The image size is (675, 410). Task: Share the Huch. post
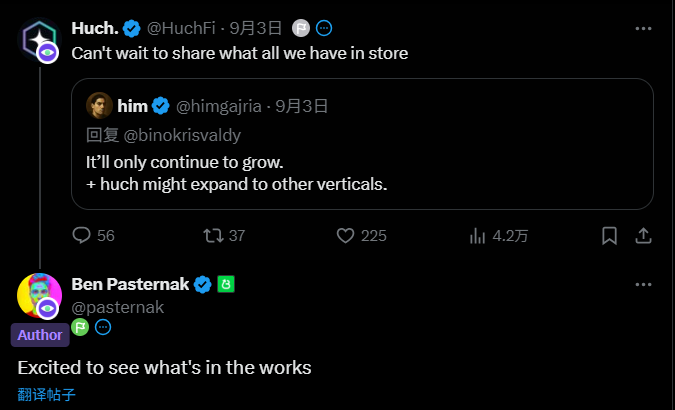(644, 236)
